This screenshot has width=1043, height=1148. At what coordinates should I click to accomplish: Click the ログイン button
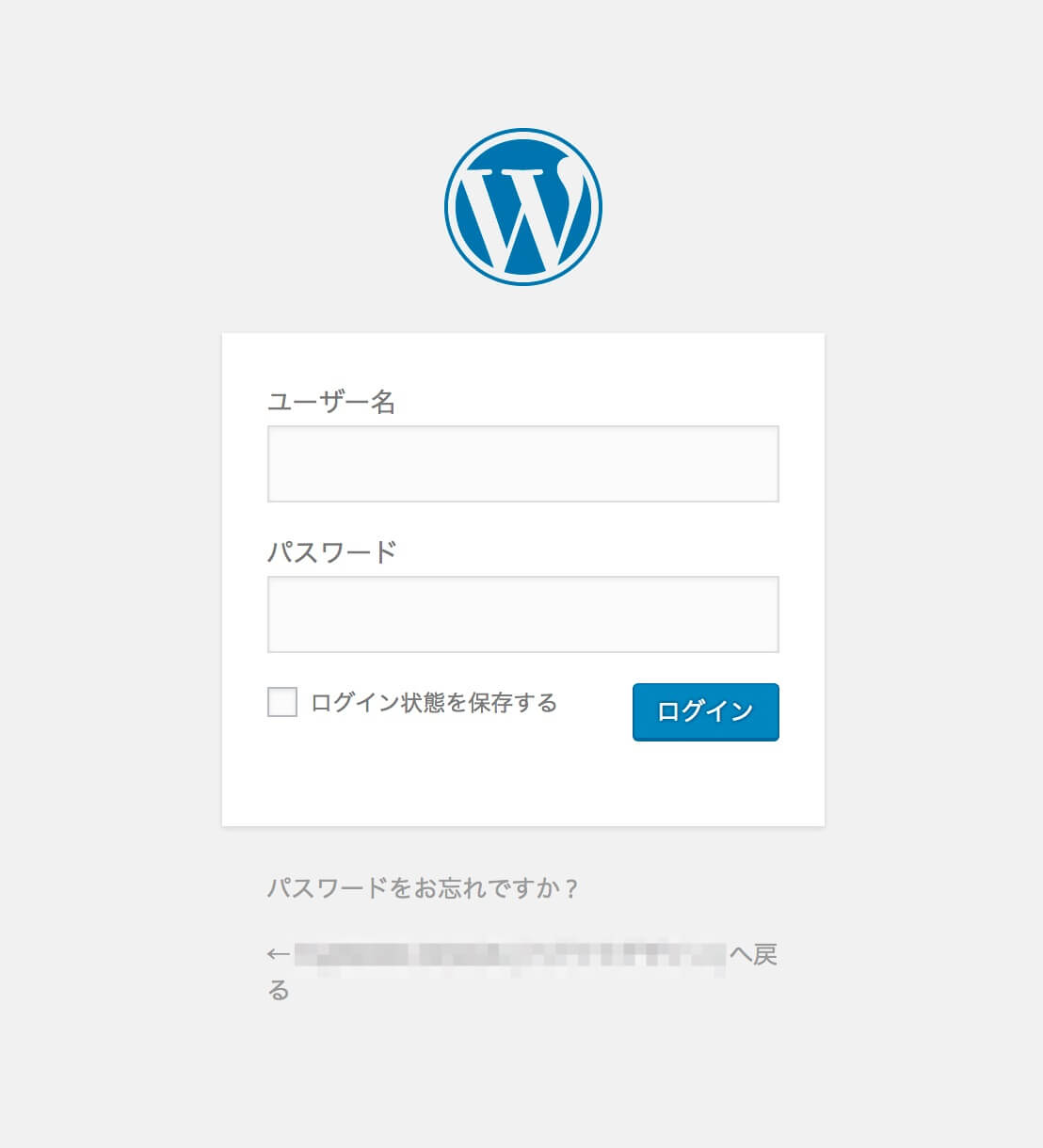coord(704,712)
